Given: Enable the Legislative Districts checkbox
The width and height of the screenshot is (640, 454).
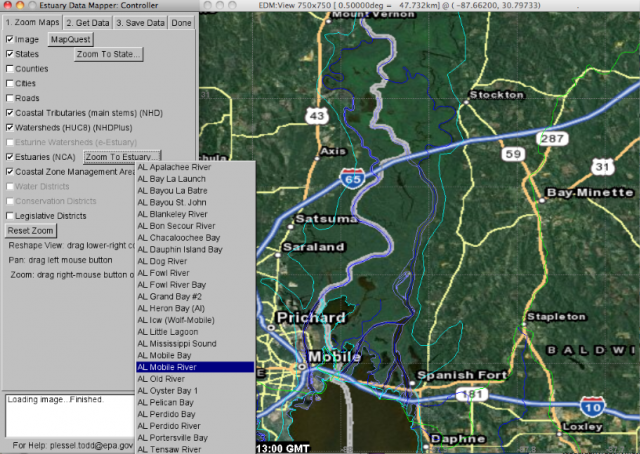Looking at the screenshot, I should pyautogui.click(x=10, y=215).
